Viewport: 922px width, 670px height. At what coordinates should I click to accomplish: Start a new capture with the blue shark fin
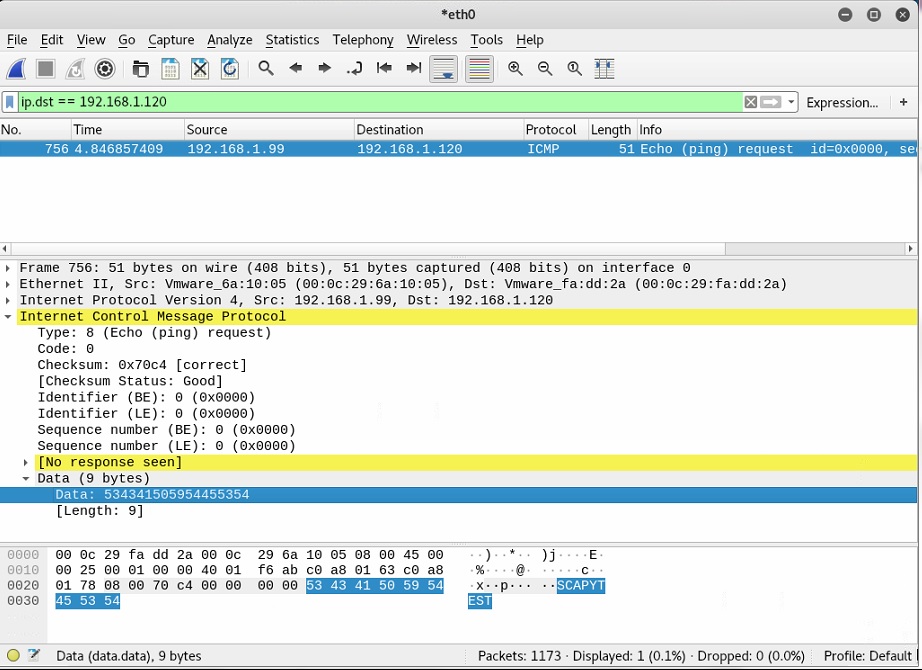pos(18,68)
